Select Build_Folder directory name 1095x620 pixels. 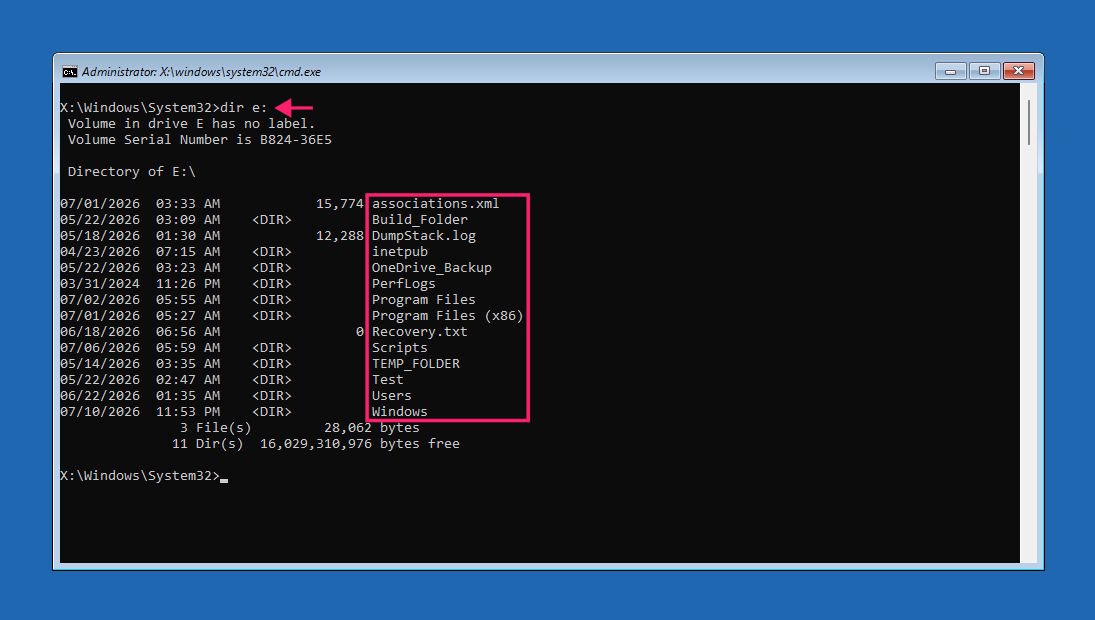[420, 220]
